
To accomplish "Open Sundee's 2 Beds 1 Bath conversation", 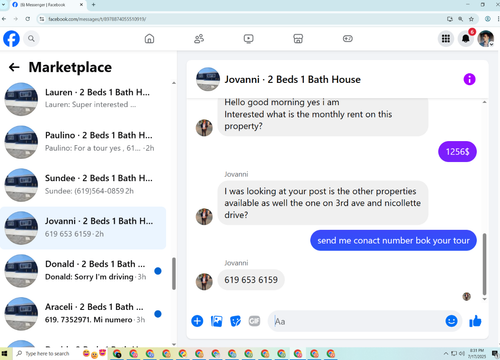I will pyautogui.click(x=83, y=185).
